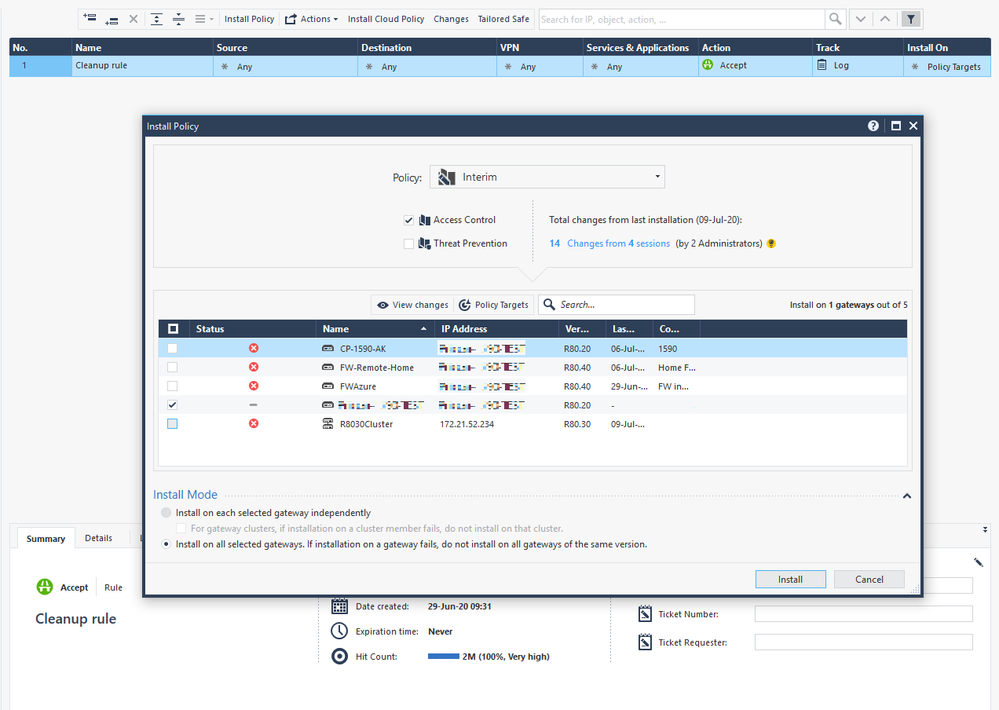
Task: Collapse the Install Mode section
Action: [x=907, y=495]
